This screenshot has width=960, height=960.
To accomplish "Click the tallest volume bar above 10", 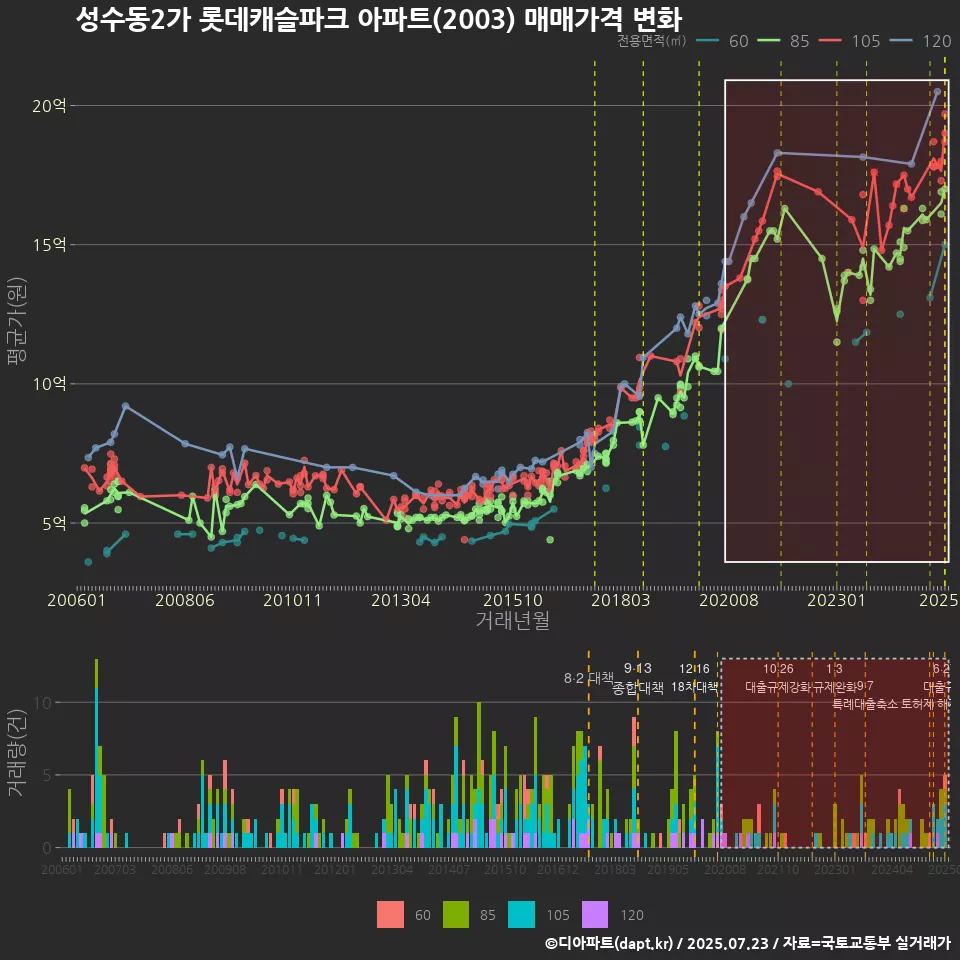I will 97,753.
